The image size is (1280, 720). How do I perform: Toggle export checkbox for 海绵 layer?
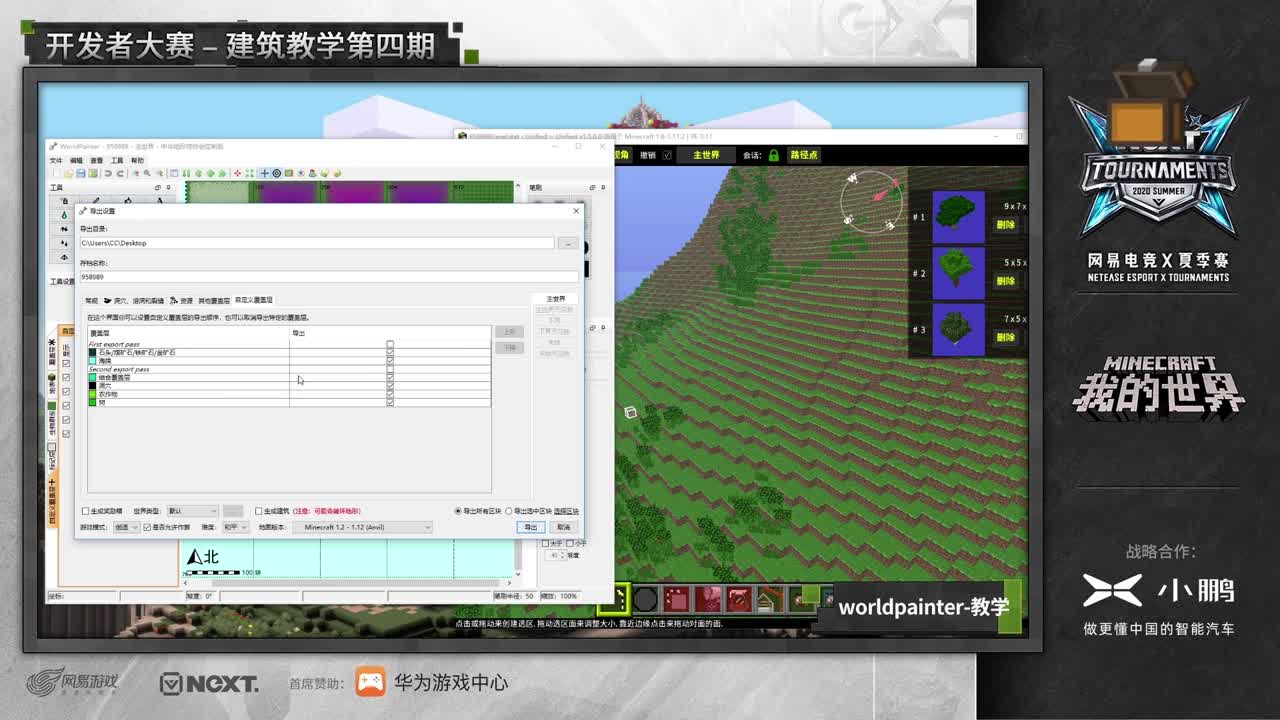tap(390, 361)
